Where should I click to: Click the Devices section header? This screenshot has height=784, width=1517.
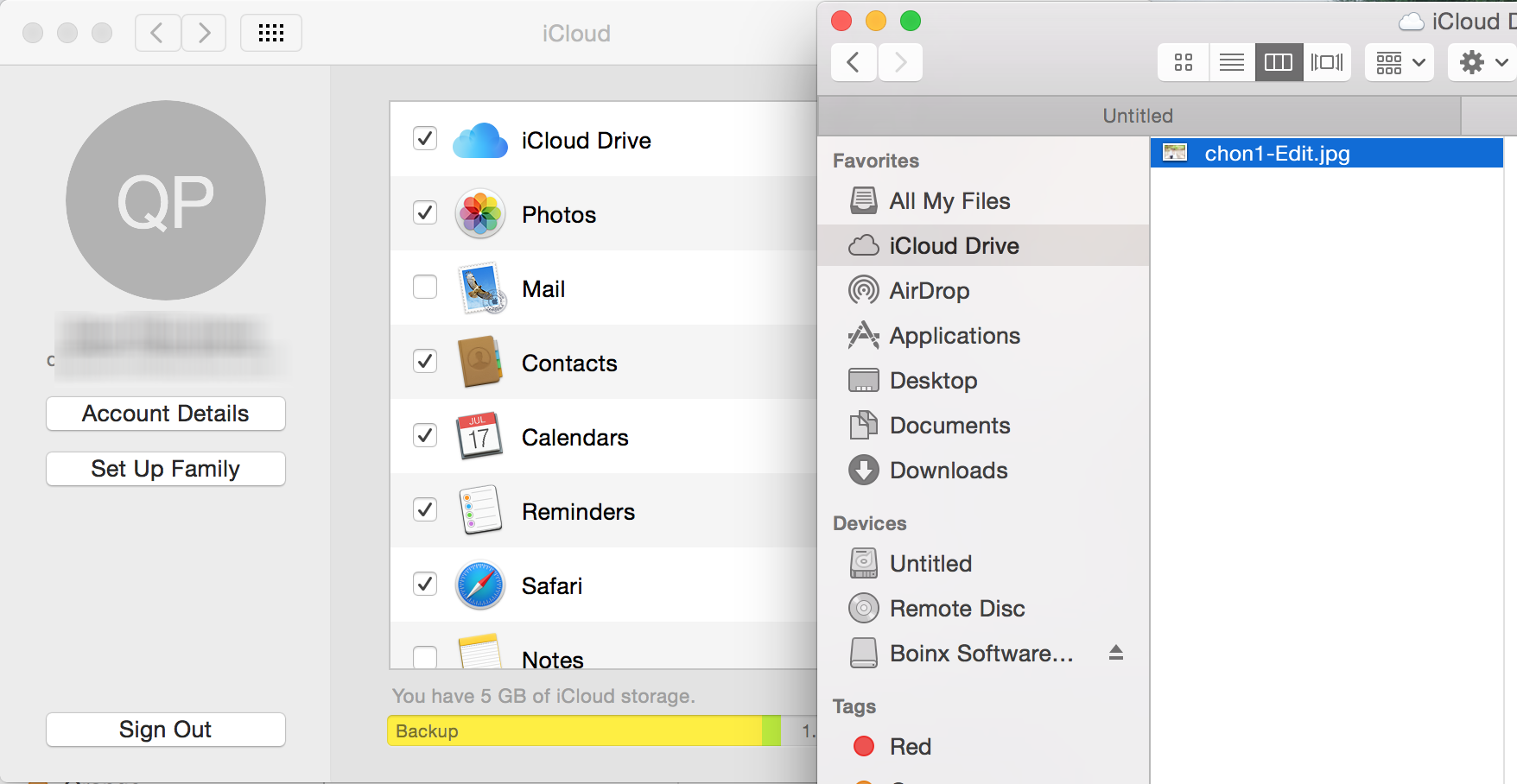click(870, 523)
